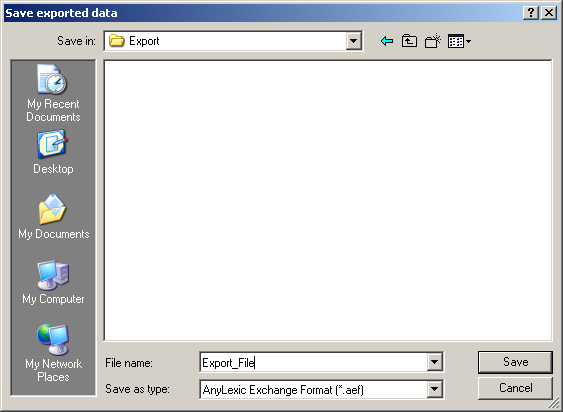
Task: Click the Up One Level folder icon
Action: pos(409,41)
